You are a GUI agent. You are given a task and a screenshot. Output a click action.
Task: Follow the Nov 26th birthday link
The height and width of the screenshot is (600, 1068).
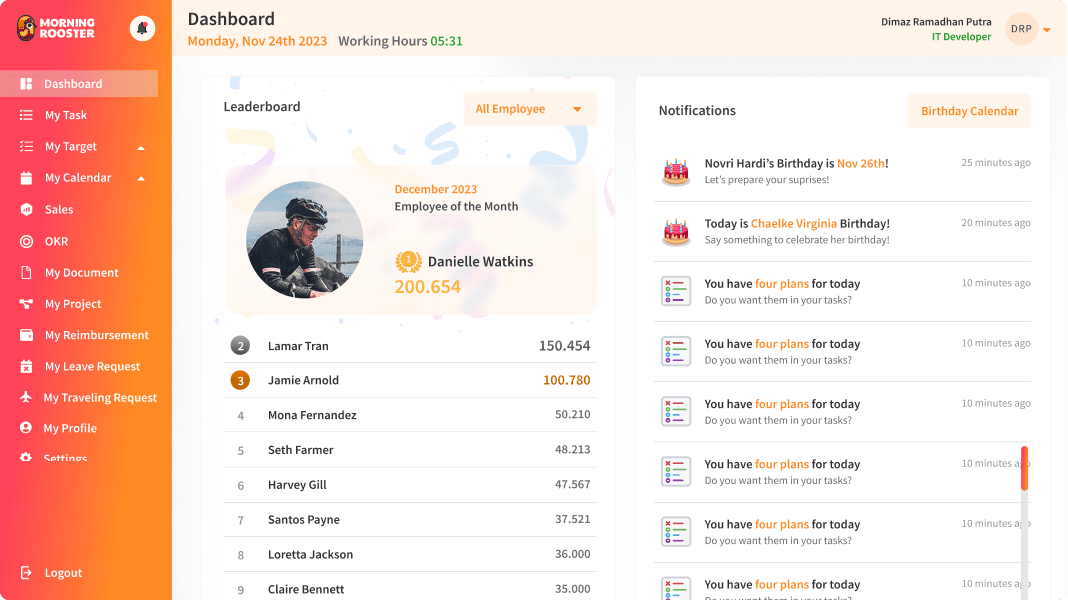click(x=861, y=163)
